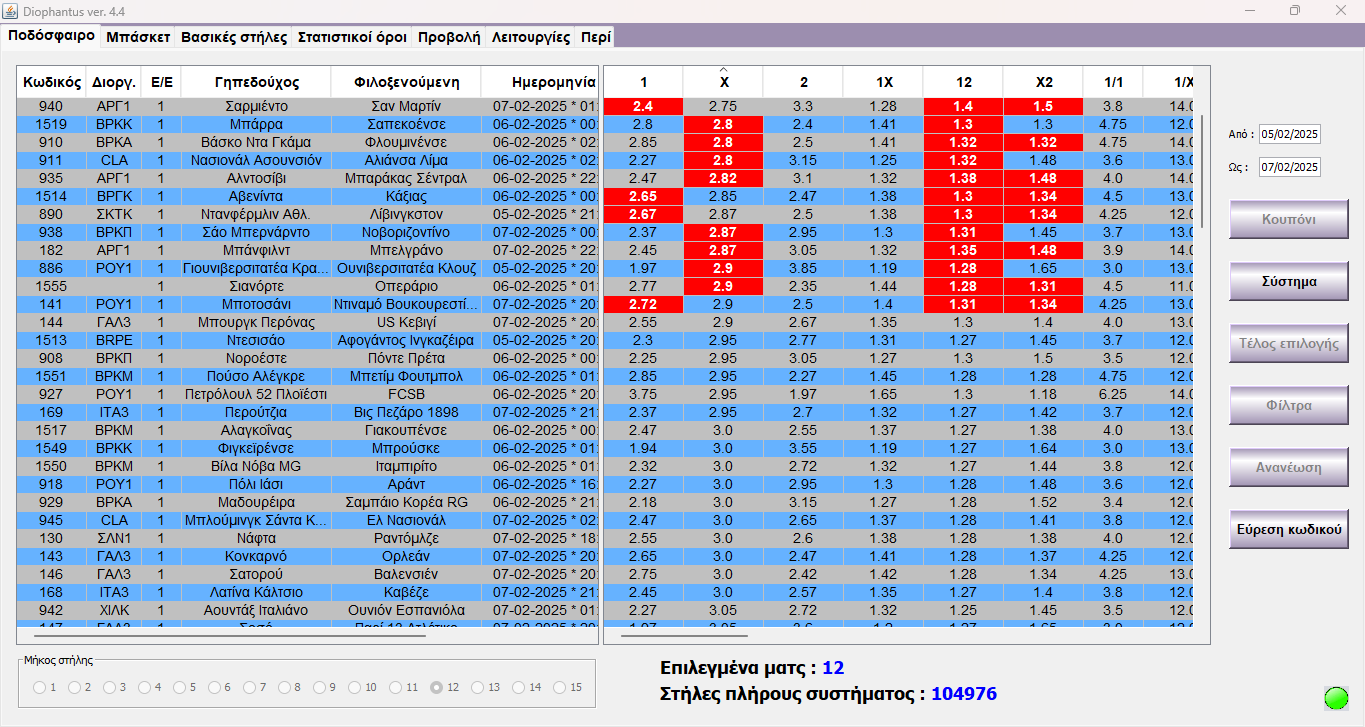This screenshot has height=727, width=1365.
Task: Switch to the Ποδόσφαιρο tab
Action: (51, 36)
